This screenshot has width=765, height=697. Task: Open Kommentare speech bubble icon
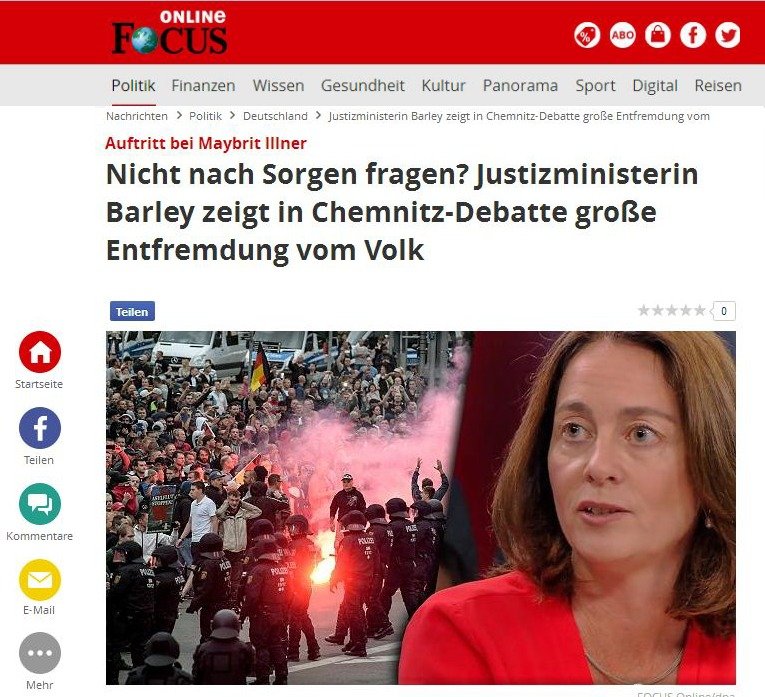point(40,503)
